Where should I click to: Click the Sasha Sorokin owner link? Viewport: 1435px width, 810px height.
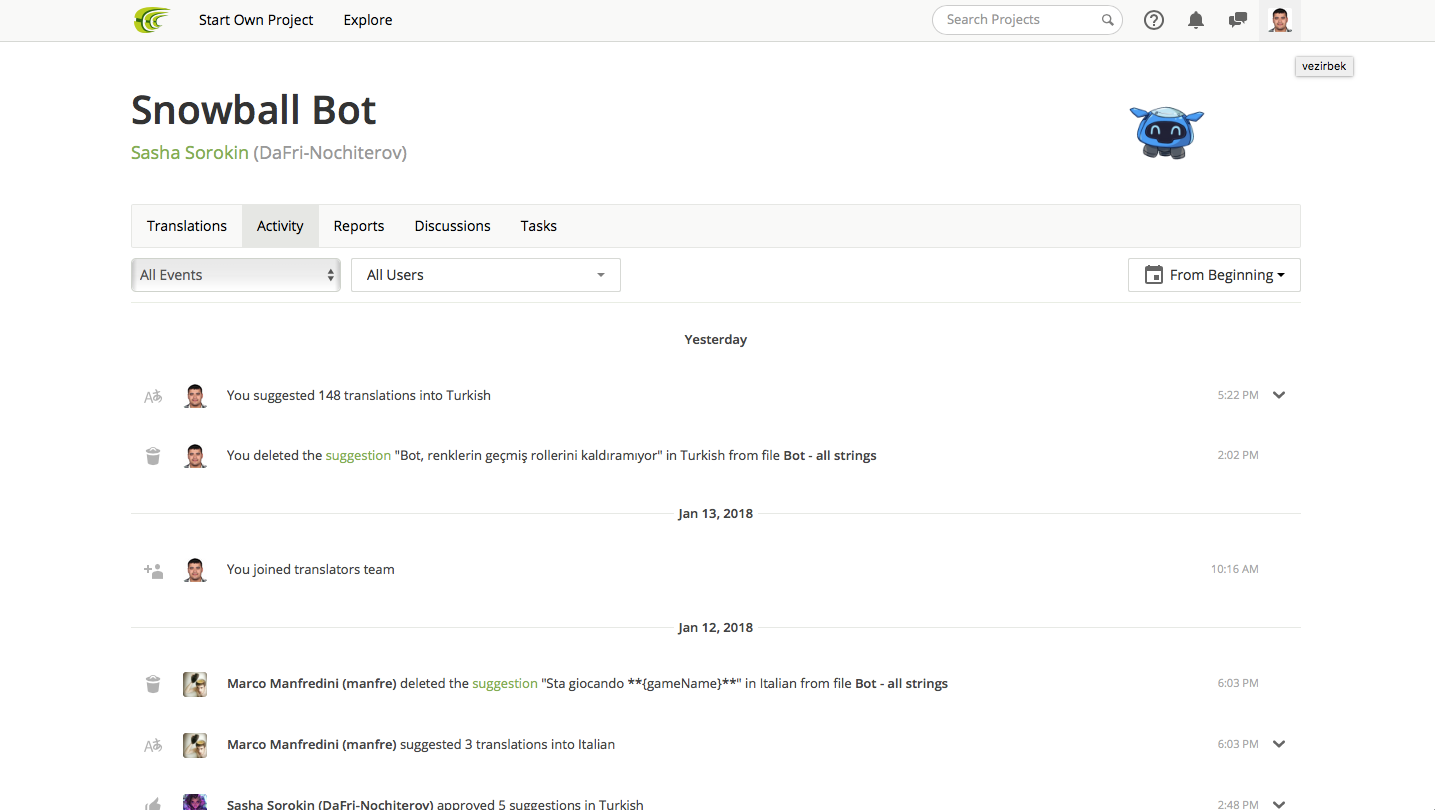coord(190,153)
